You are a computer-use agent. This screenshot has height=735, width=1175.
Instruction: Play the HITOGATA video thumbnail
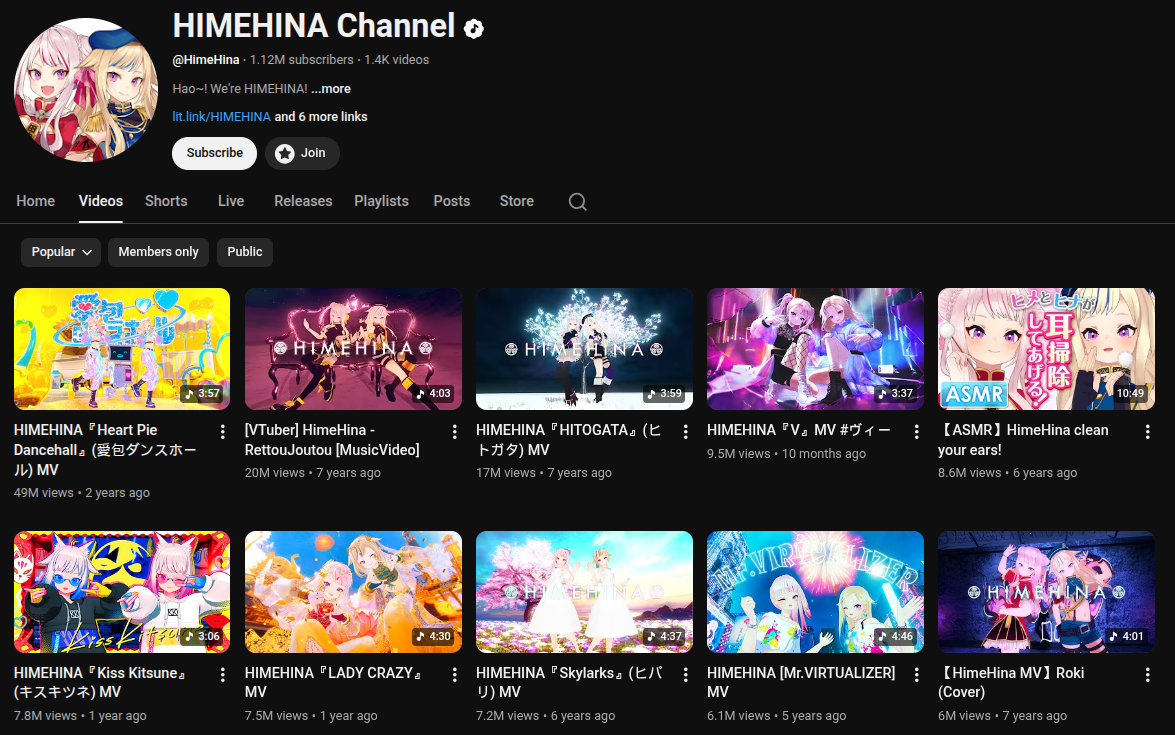click(585, 349)
